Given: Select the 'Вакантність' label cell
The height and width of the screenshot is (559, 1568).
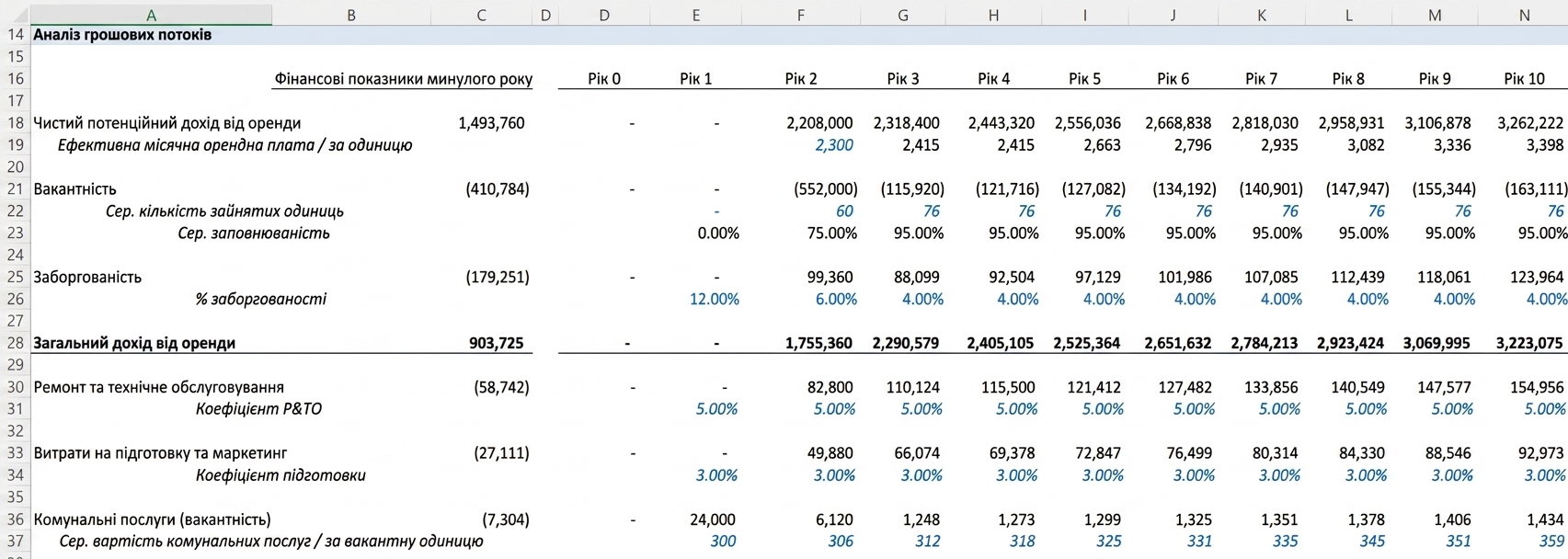Looking at the screenshot, I should 74,189.
